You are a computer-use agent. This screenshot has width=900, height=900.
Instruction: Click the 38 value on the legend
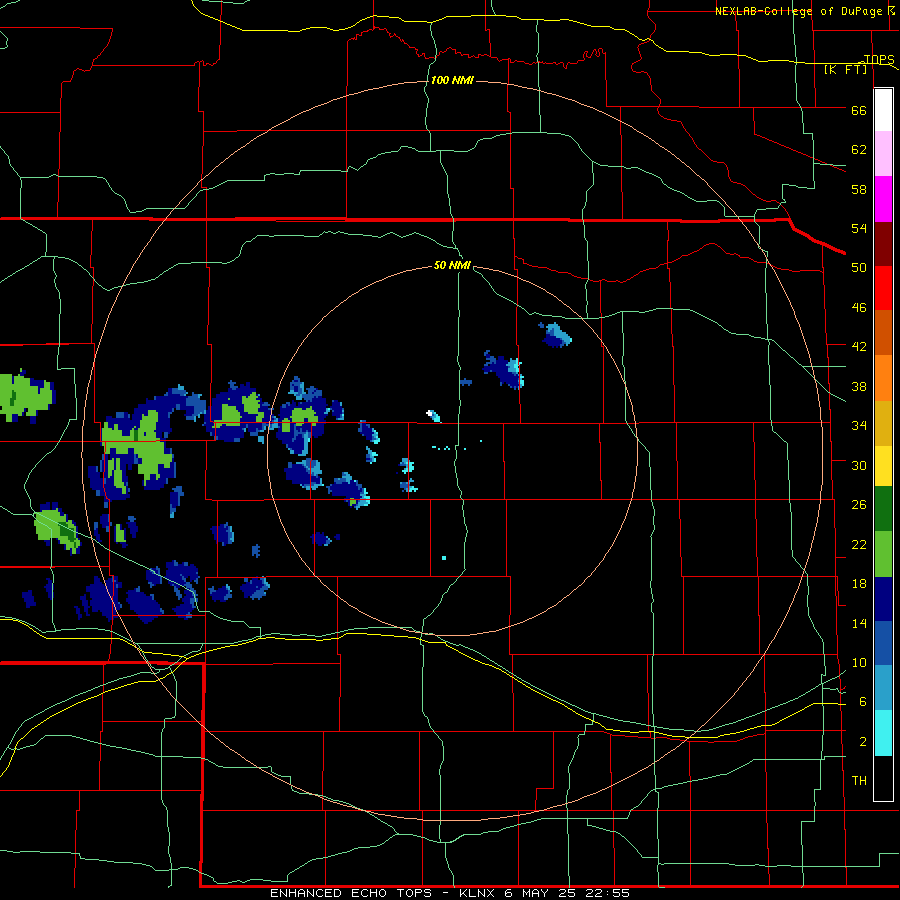pyautogui.click(x=859, y=386)
